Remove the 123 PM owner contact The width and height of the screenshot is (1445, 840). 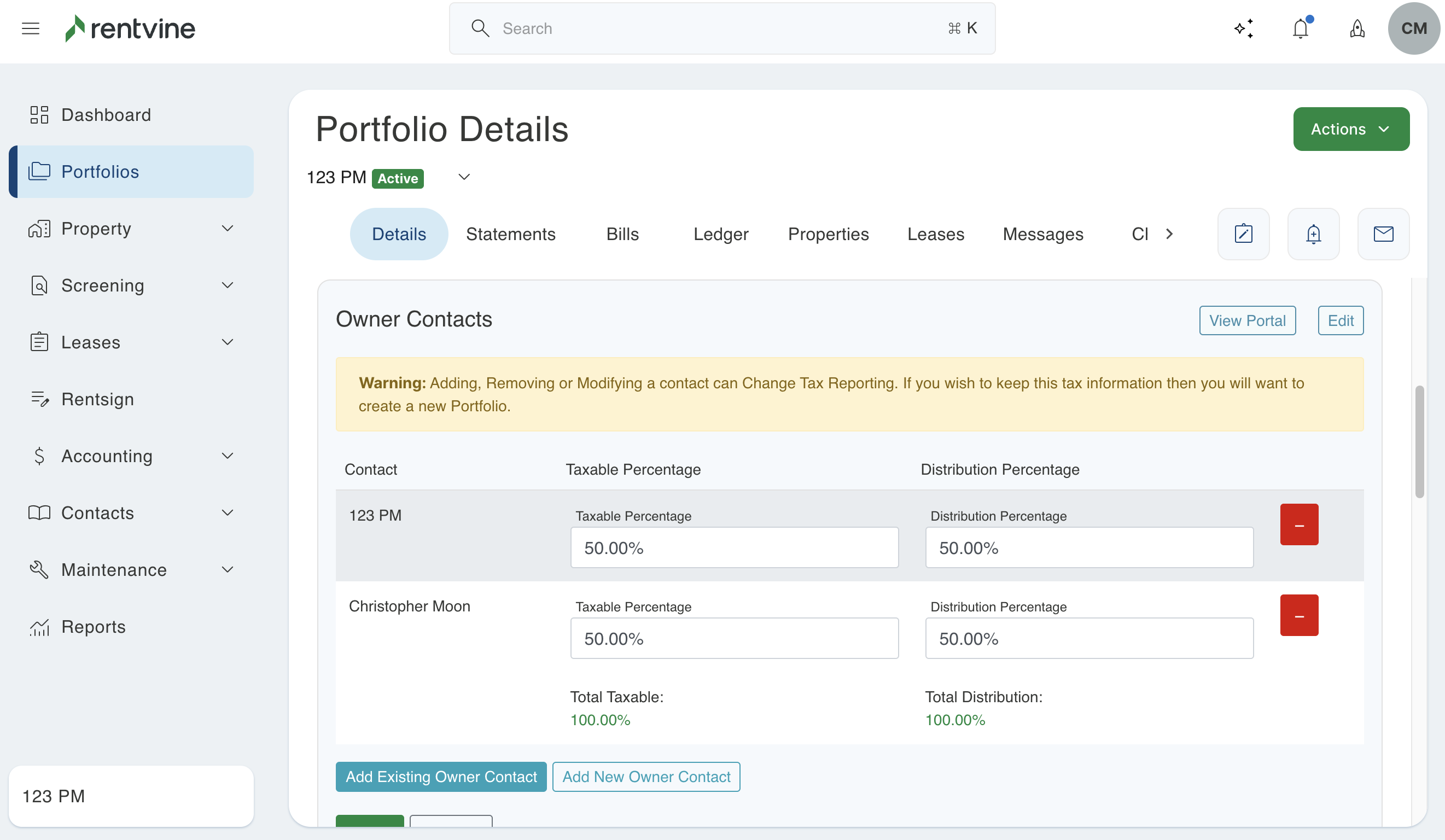pyautogui.click(x=1299, y=524)
